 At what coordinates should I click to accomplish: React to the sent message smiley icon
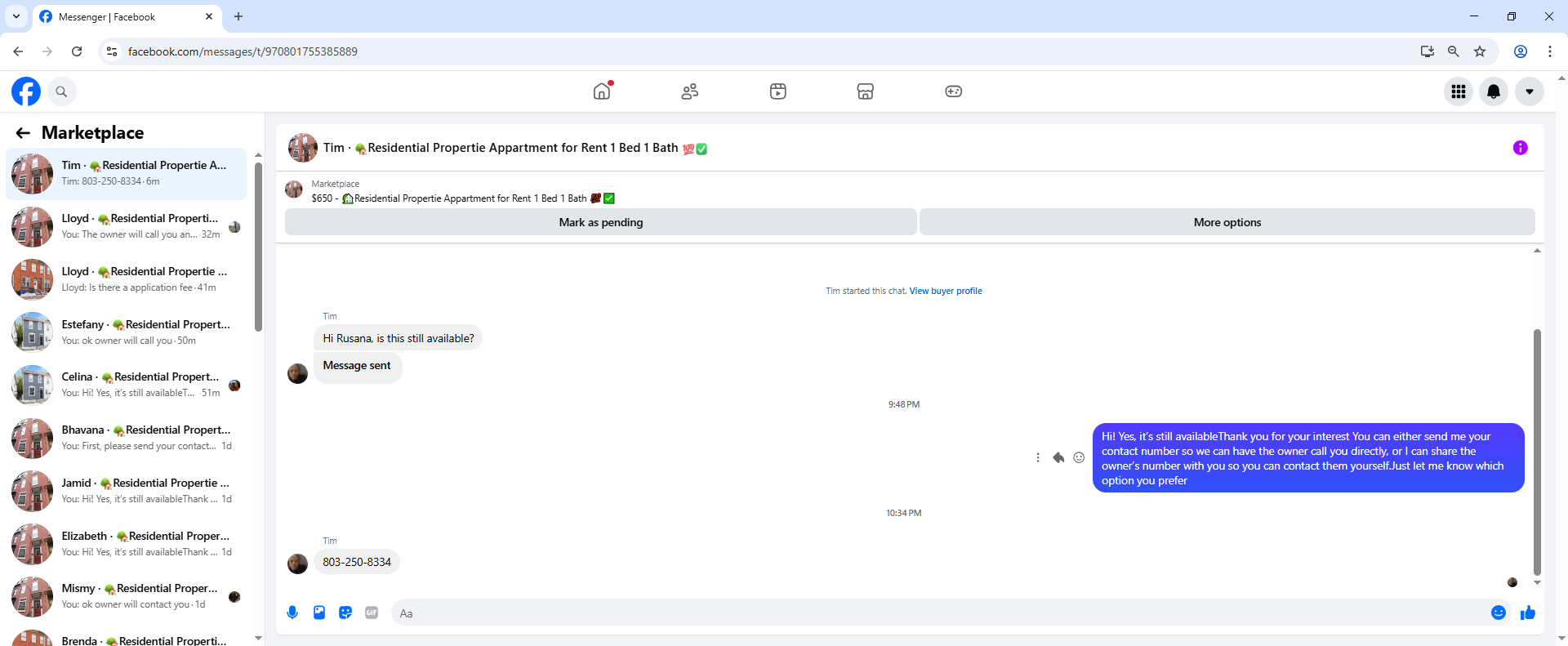click(x=1079, y=457)
